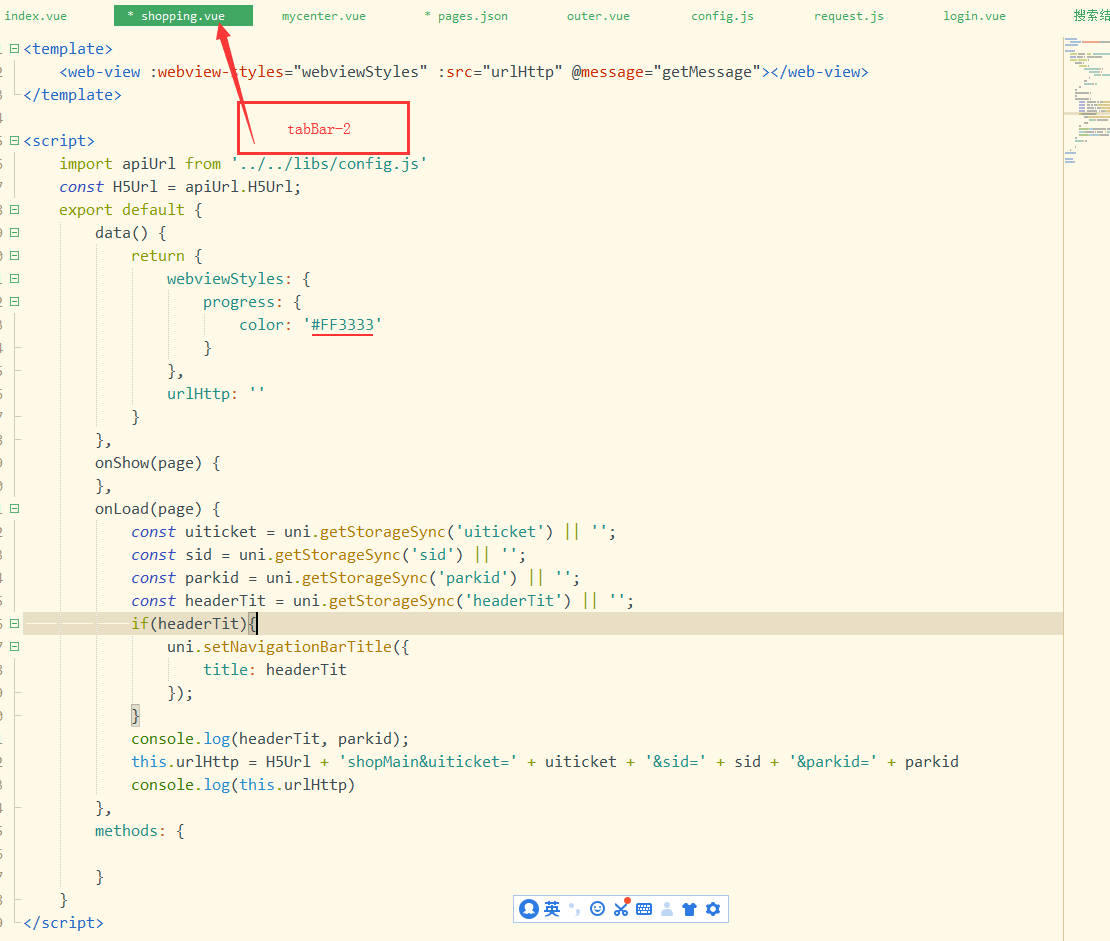1110x941 pixels.
Task: Collapse the <script> block fold marker
Action: (14, 141)
